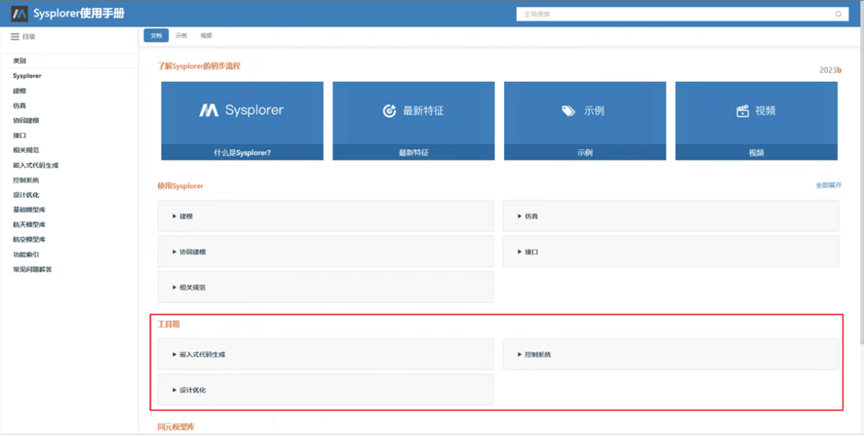Viewport: 864px width, 436px height.
Task: Expand the 仿真 section in 使用Sysplorer
Action: coord(670,216)
